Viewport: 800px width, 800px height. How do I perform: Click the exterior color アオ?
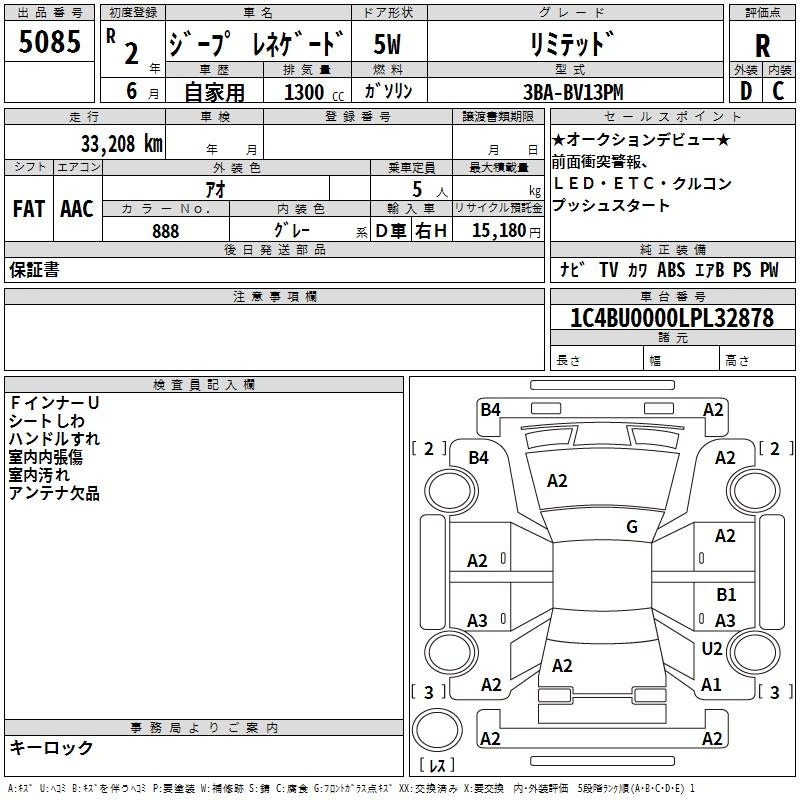tap(215, 189)
